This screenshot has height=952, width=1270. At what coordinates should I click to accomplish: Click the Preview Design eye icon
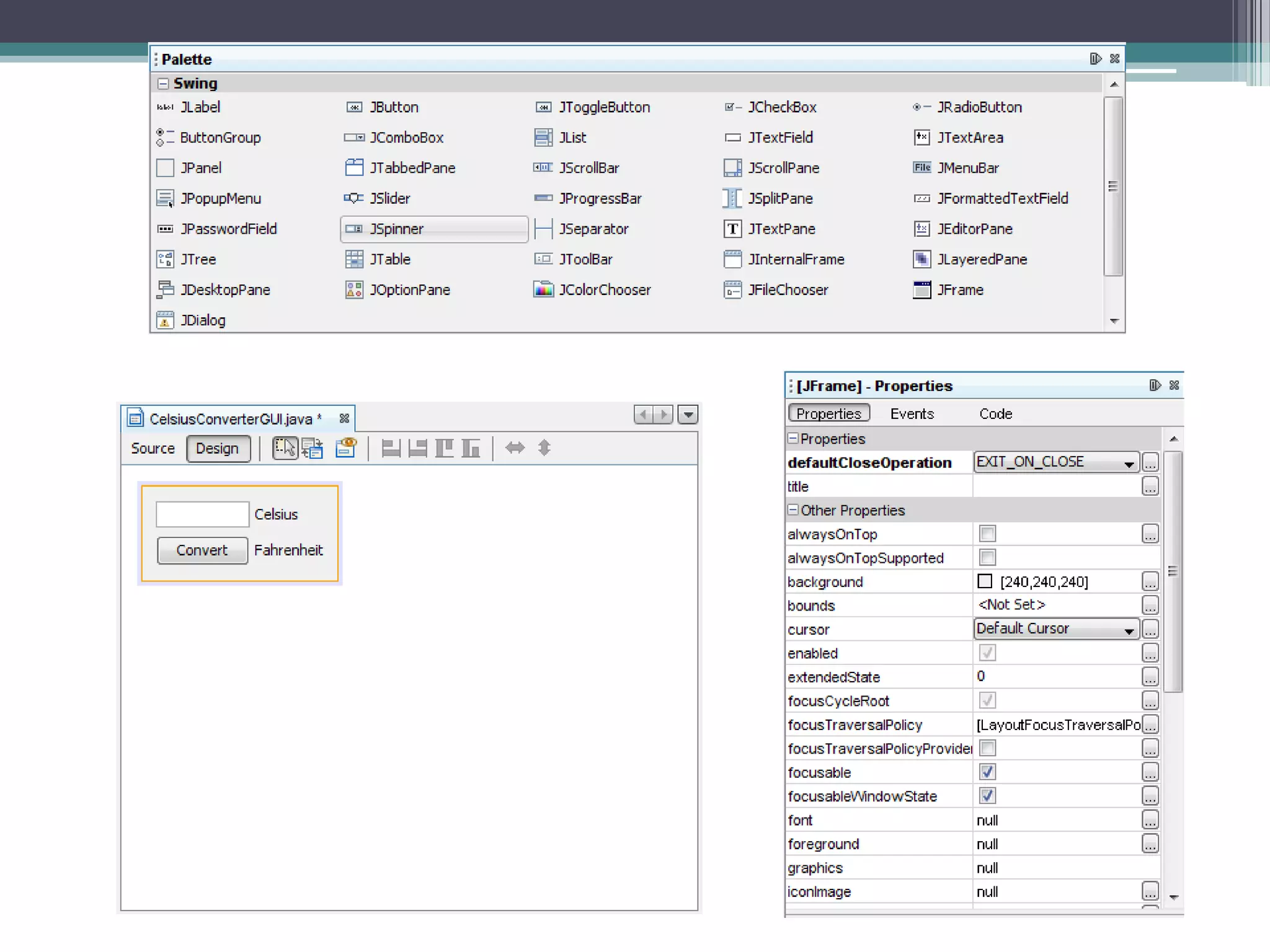tap(346, 448)
